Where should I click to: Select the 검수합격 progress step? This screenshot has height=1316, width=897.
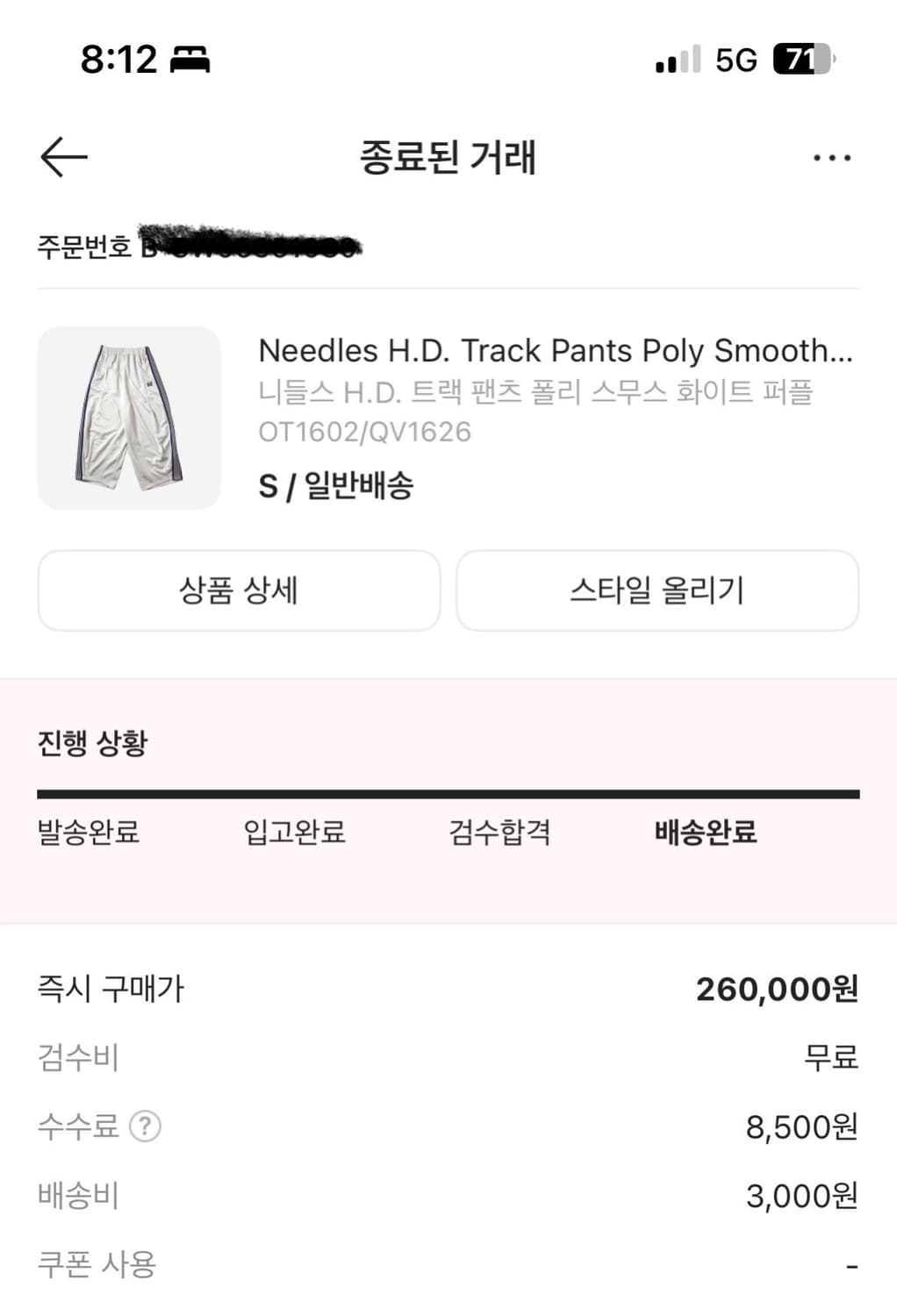499,832
